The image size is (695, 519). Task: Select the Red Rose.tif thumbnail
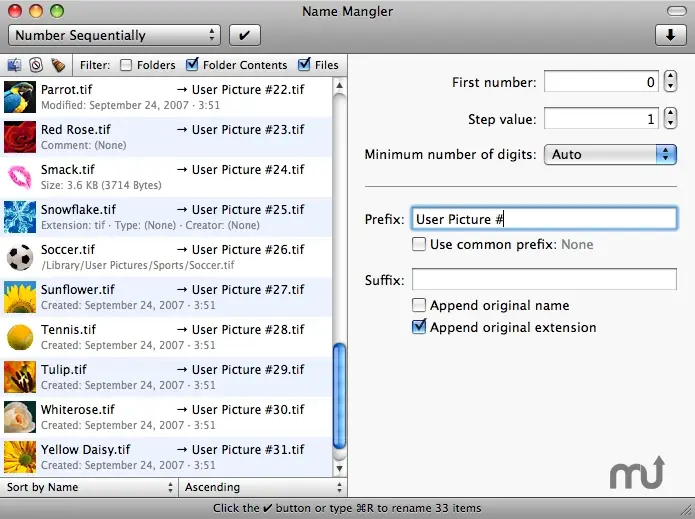tap(20, 137)
